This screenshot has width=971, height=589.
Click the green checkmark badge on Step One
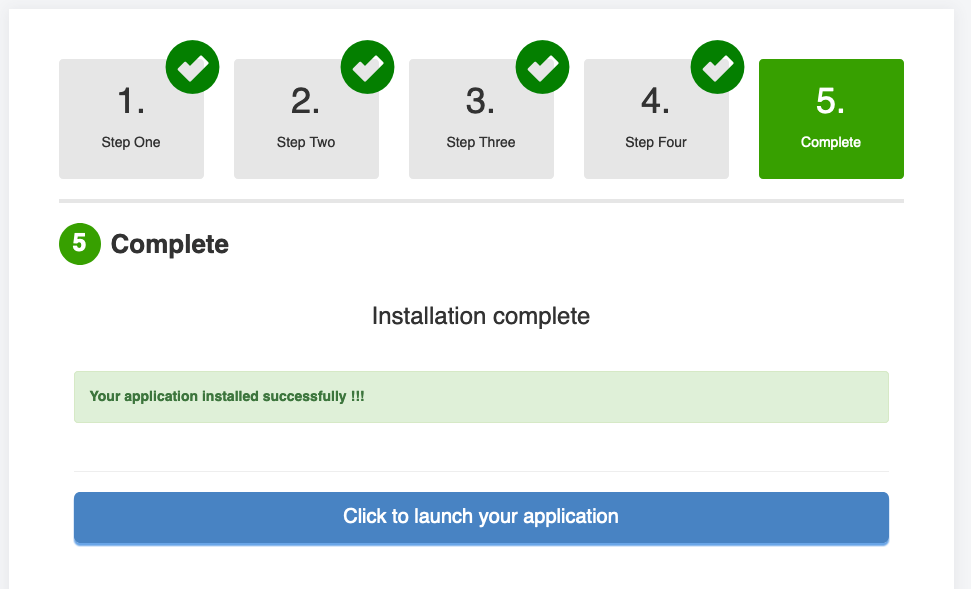click(192, 68)
